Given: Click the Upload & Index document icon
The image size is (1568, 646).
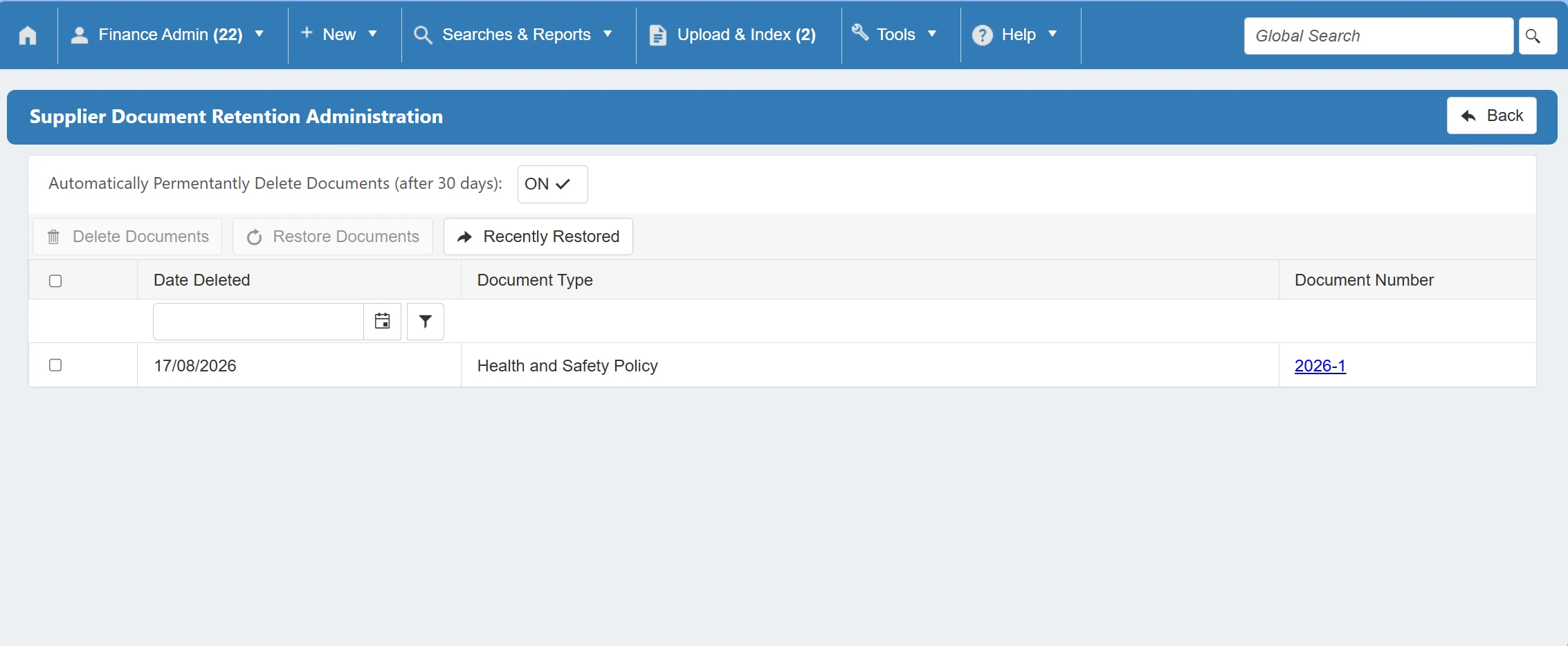Looking at the screenshot, I should [x=658, y=35].
